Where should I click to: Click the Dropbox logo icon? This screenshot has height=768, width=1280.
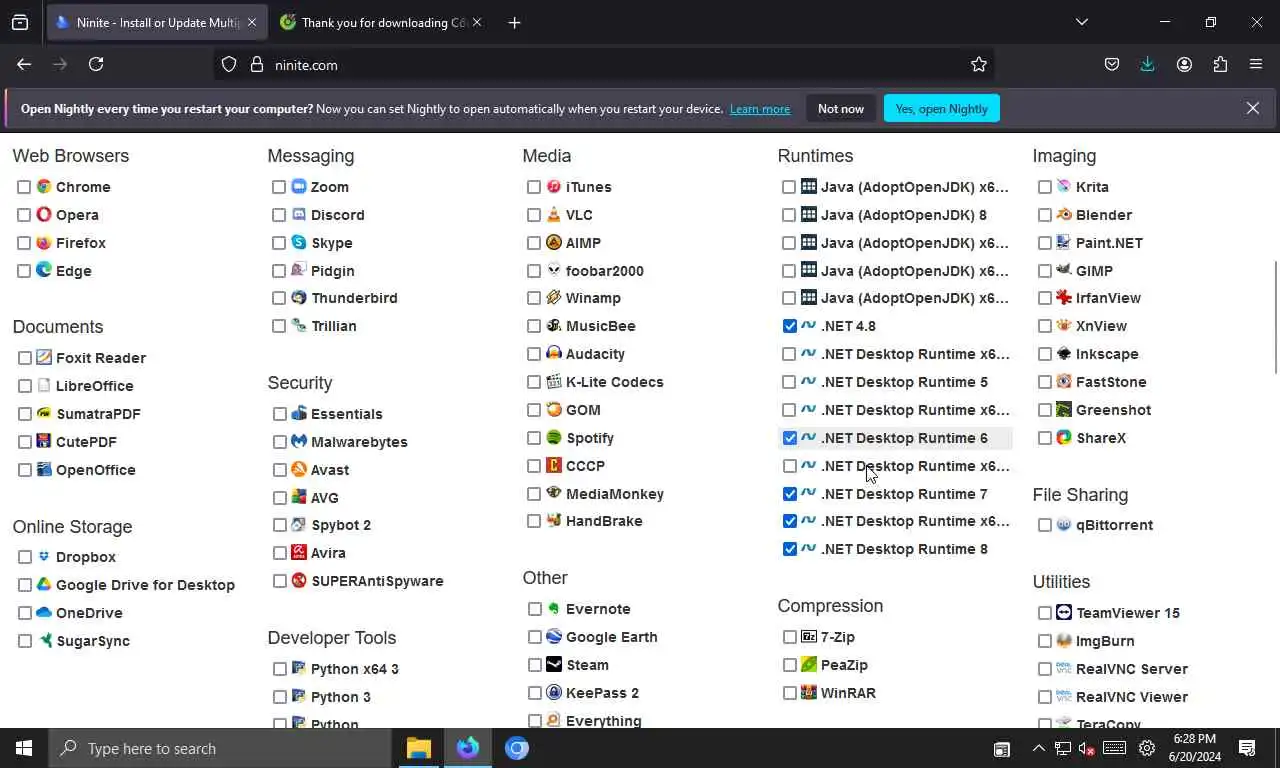(44, 557)
